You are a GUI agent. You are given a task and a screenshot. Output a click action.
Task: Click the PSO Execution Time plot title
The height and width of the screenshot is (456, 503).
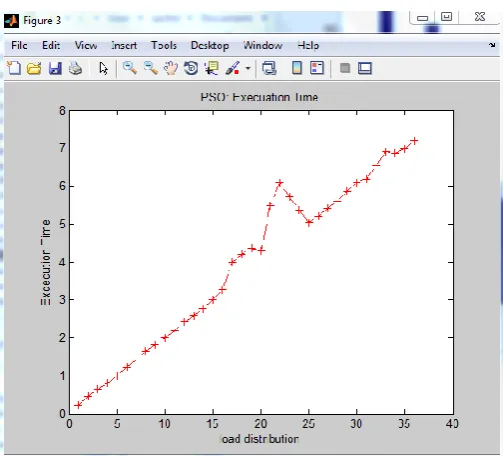coord(259,97)
